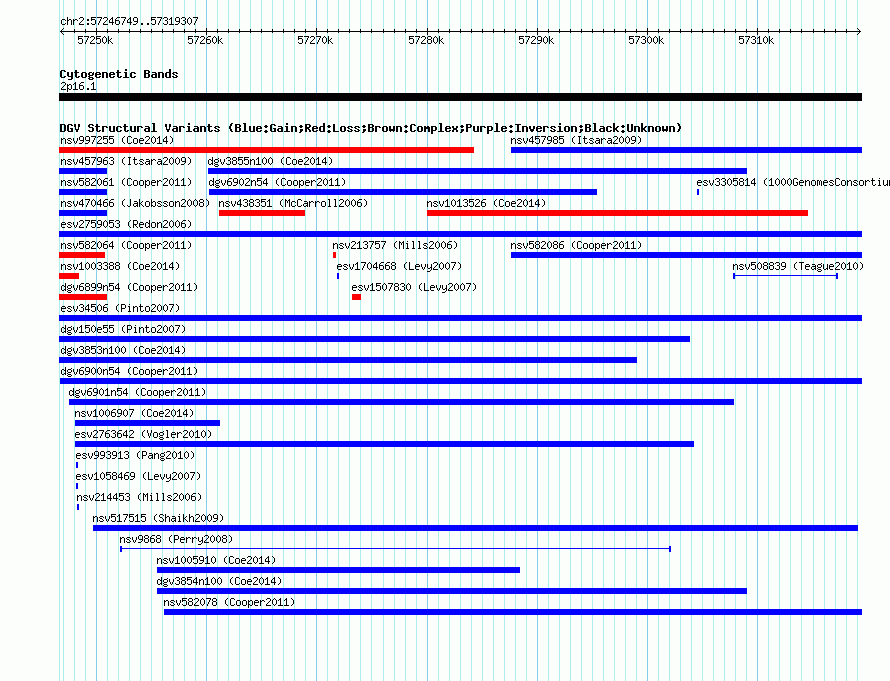Select nsv214453 (Mills2006) label

coord(139,497)
